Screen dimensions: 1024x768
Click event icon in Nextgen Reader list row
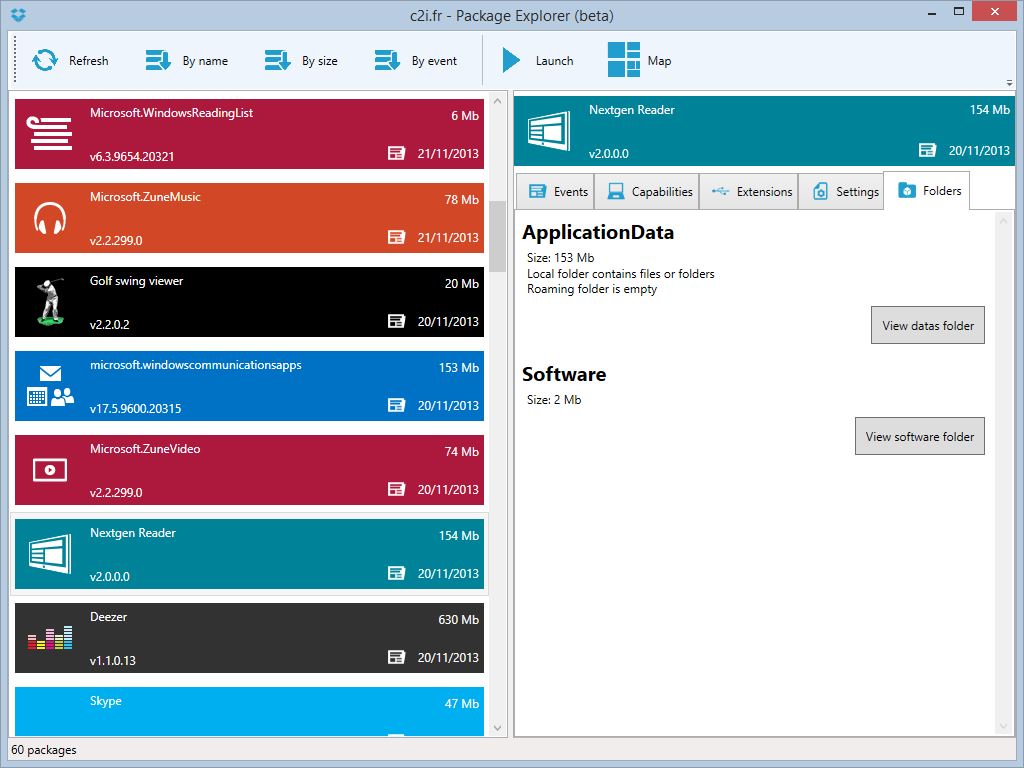coord(396,573)
